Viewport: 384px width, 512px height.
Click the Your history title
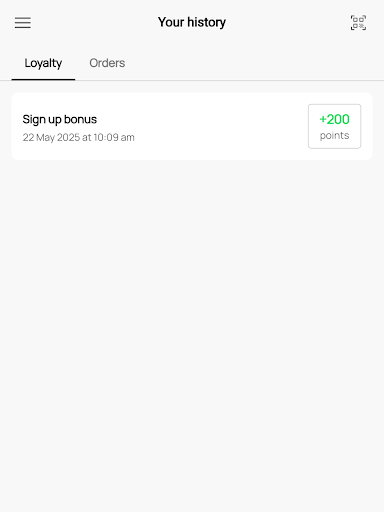tap(192, 22)
